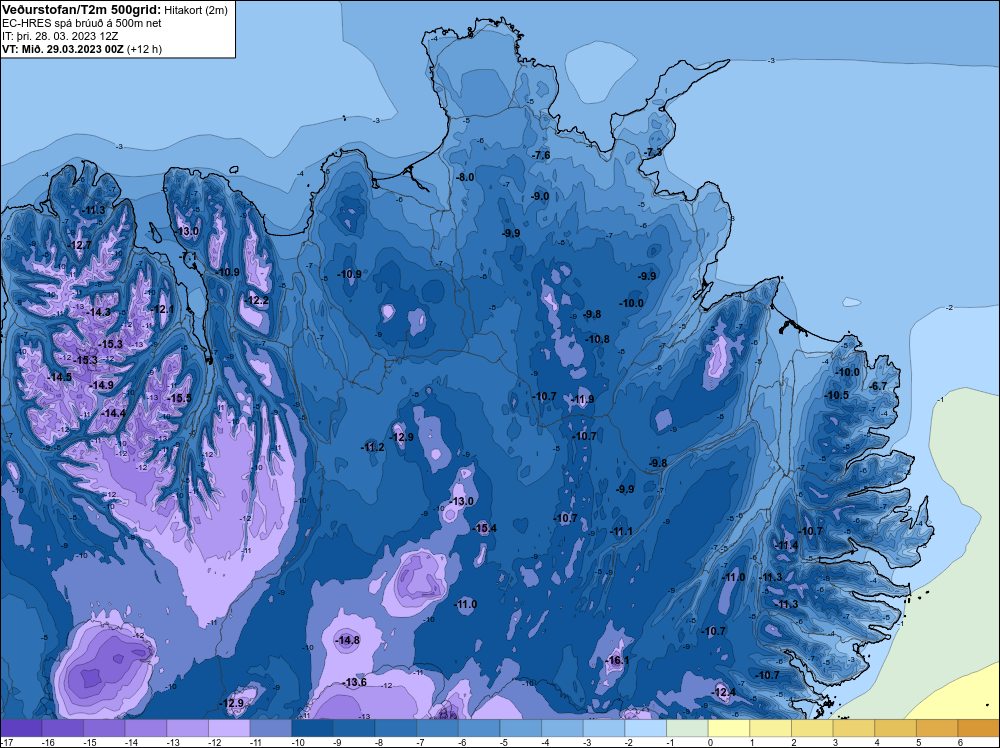
Task: Click the legend number -17
Action: click(x=6, y=742)
